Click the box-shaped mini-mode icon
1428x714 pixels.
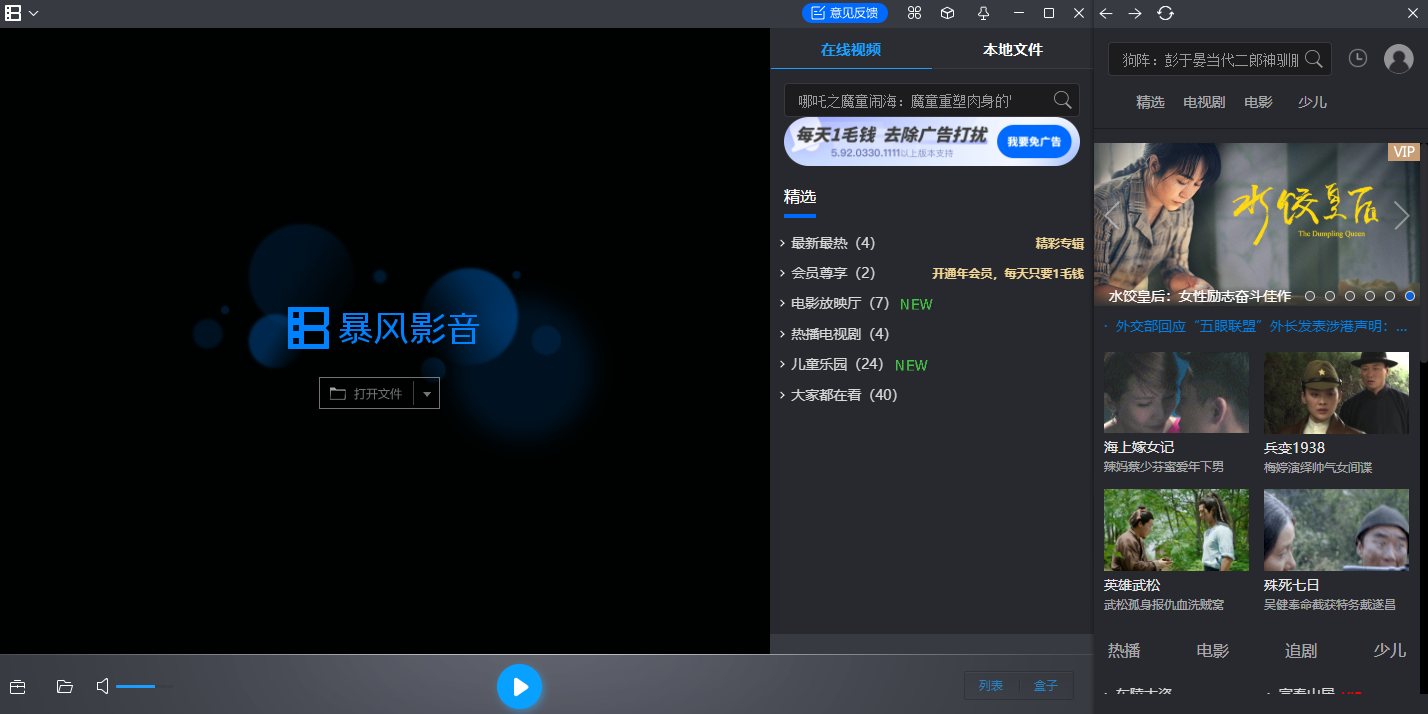click(x=946, y=13)
